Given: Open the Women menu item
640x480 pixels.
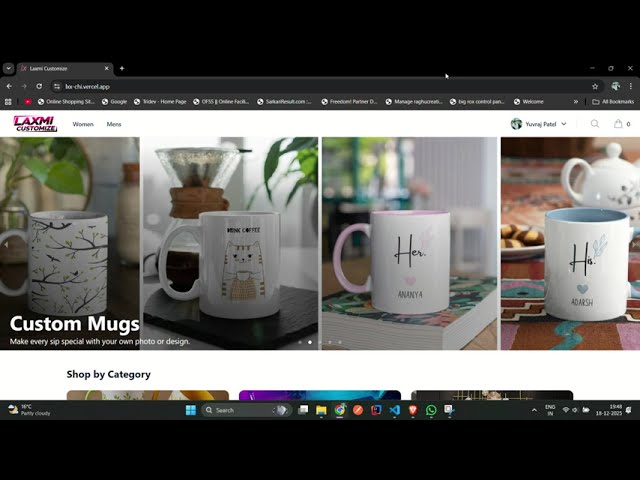Looking at the screenshot, I should tap(83, 124).
